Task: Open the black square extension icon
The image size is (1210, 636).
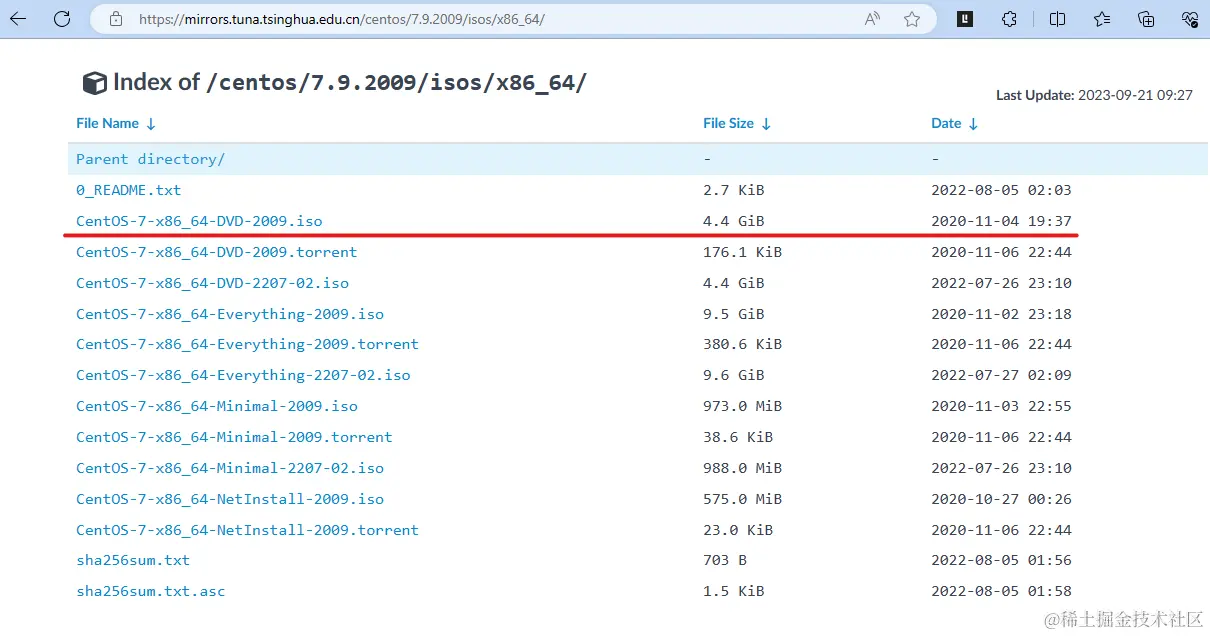Action: click(965, 18)
